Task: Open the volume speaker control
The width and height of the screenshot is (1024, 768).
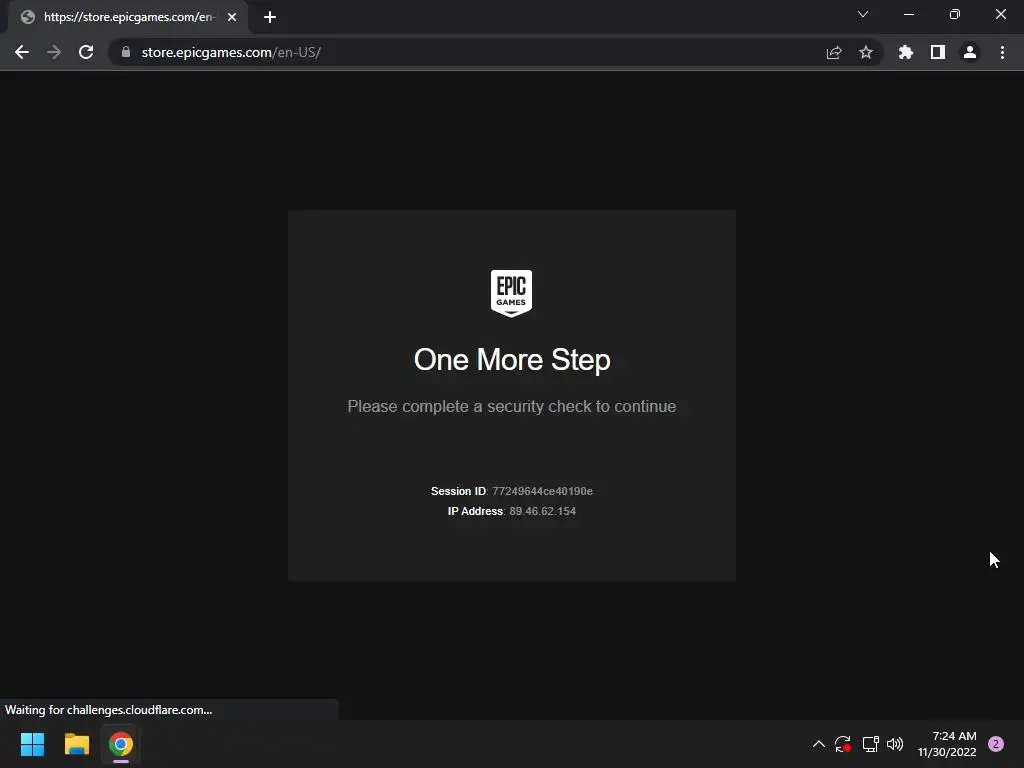Action: [x=895, y=744]
